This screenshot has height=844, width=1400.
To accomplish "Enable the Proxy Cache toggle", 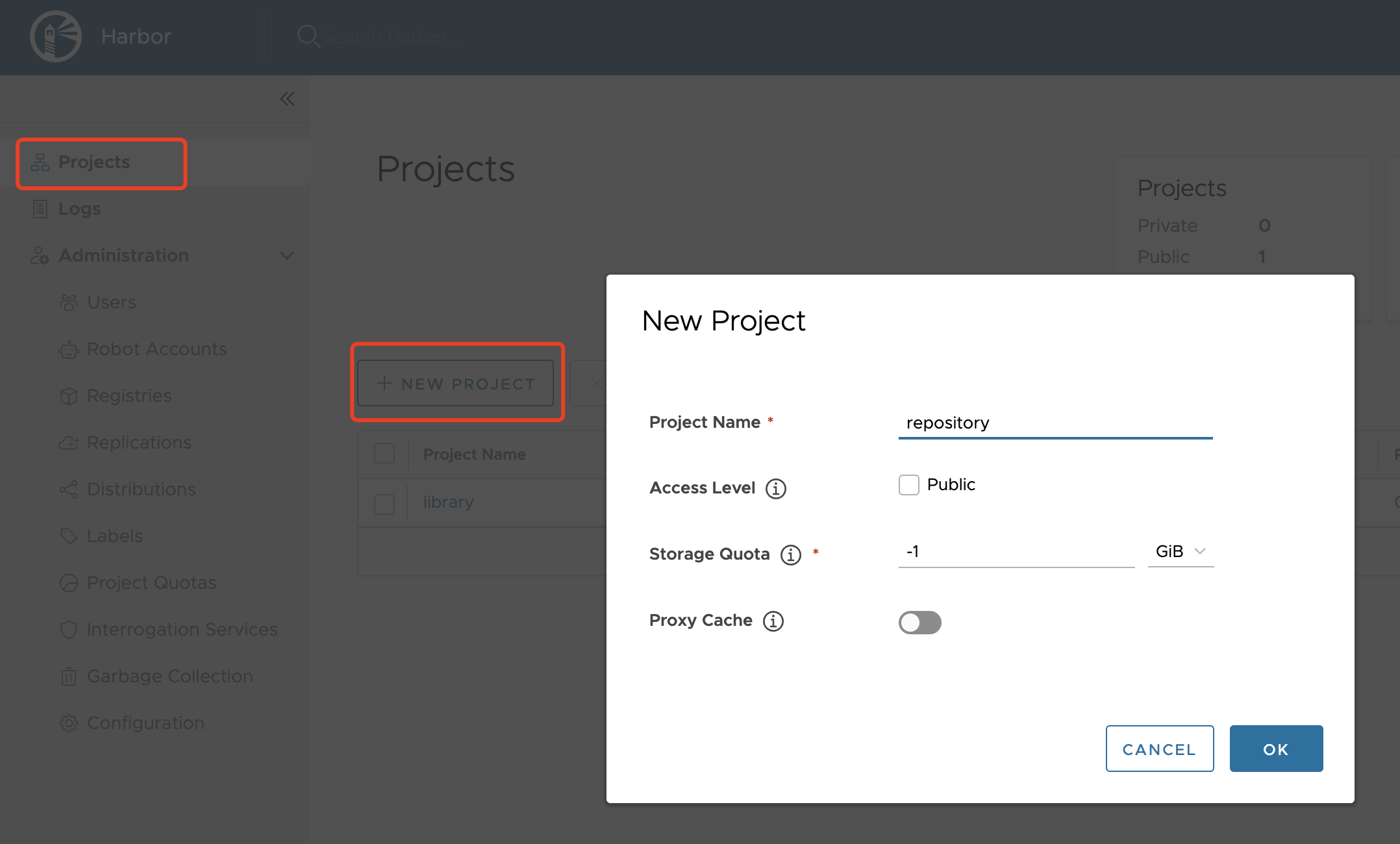I will pyautogui.click(x=919, y=622).
